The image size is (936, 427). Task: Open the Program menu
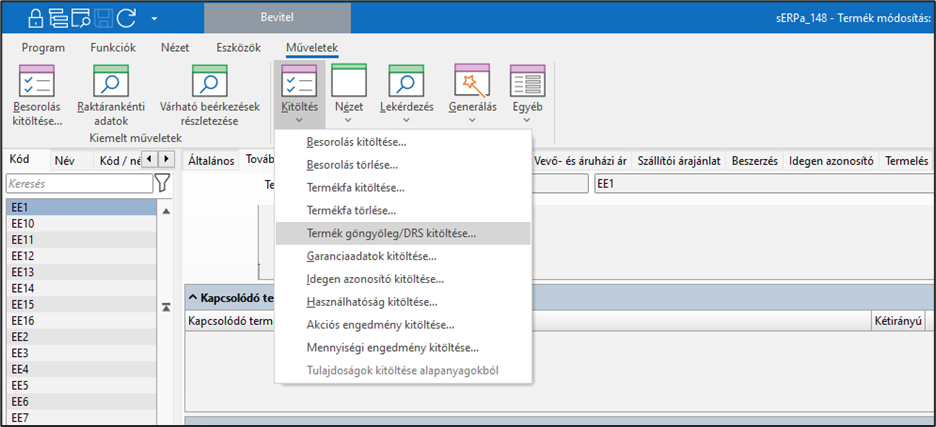[43, 48]
